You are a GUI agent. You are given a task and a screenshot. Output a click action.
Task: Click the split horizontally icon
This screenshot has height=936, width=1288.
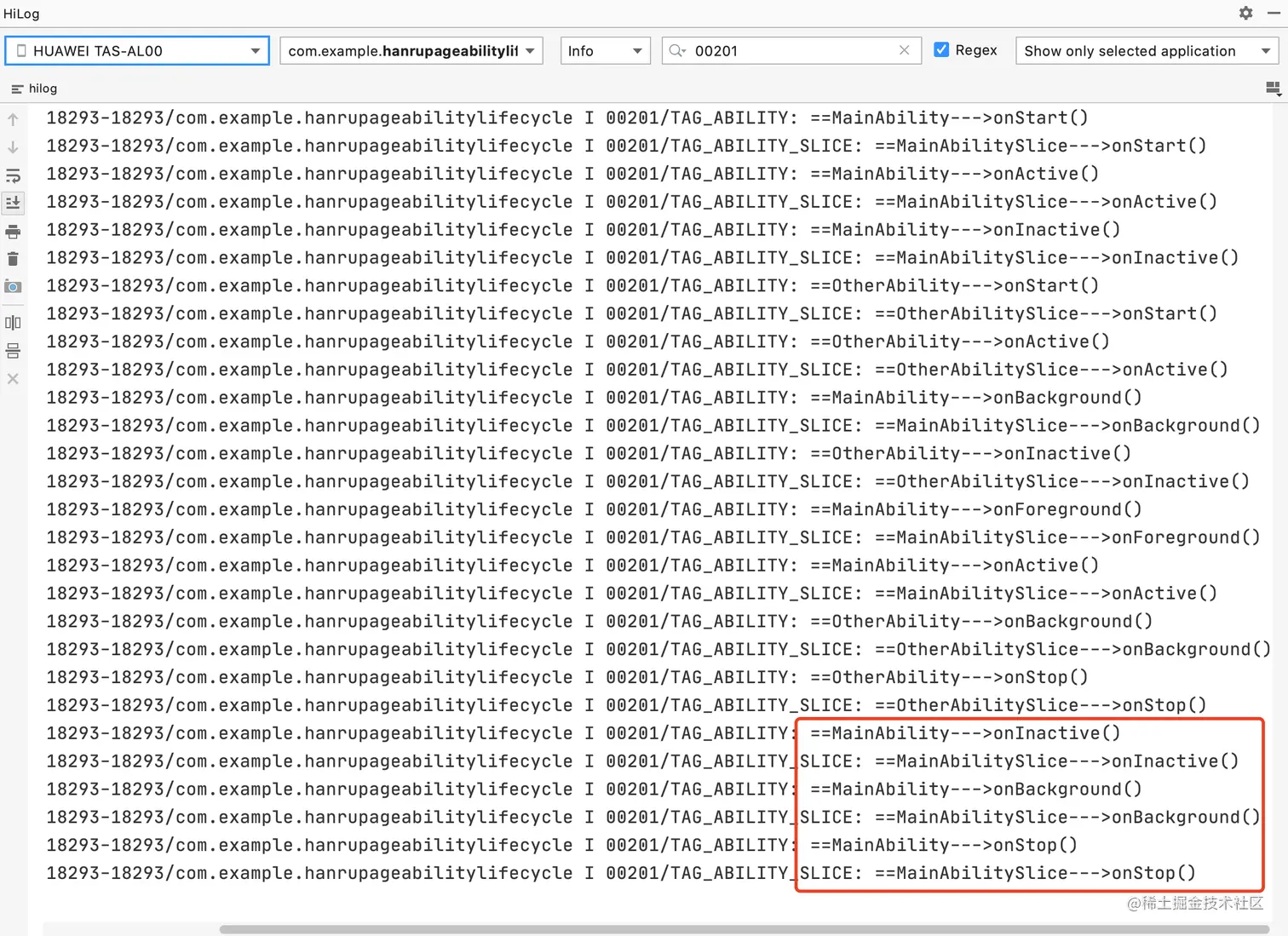[13, 351]
